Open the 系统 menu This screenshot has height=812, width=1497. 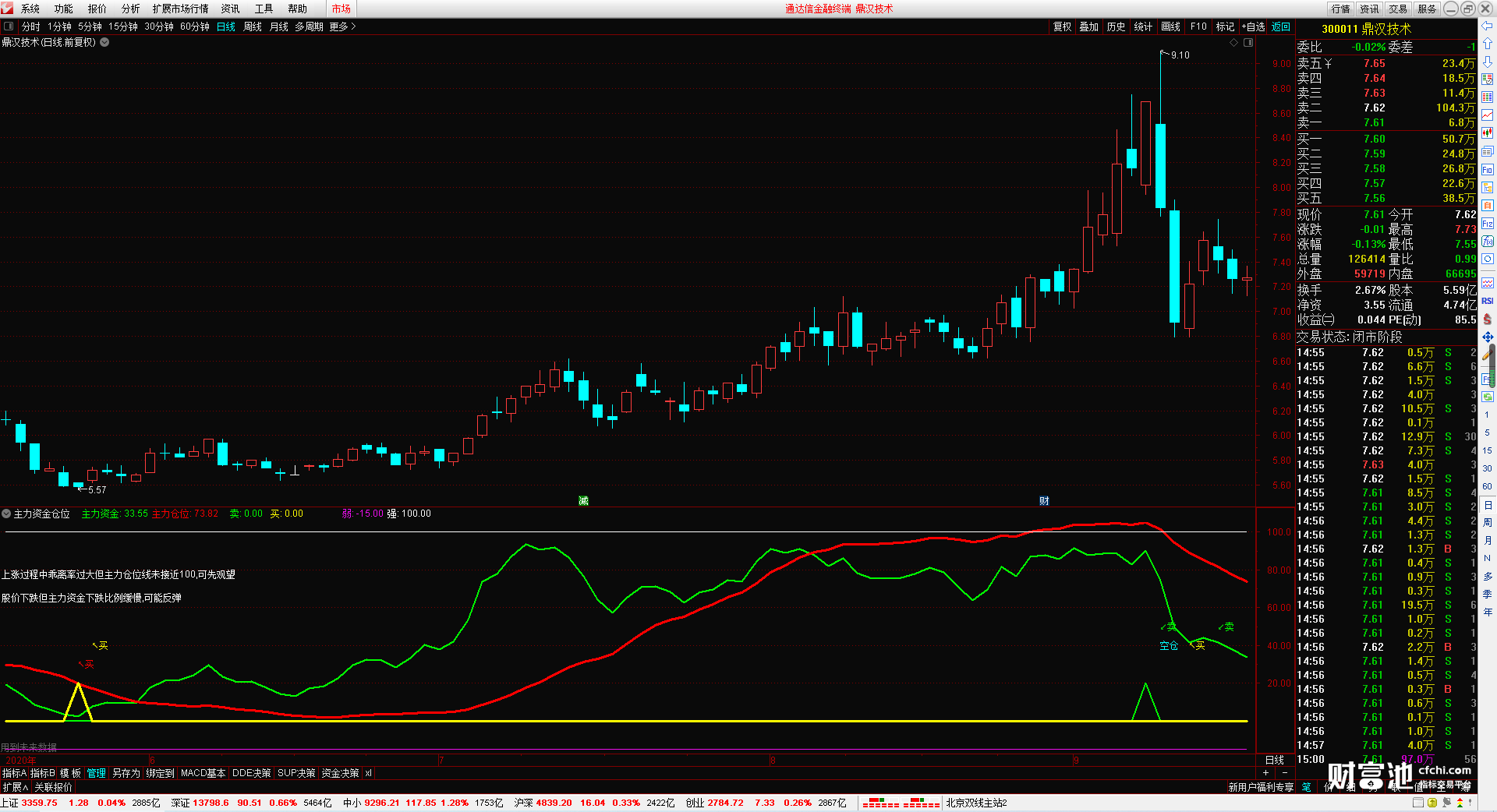(30, 9)
